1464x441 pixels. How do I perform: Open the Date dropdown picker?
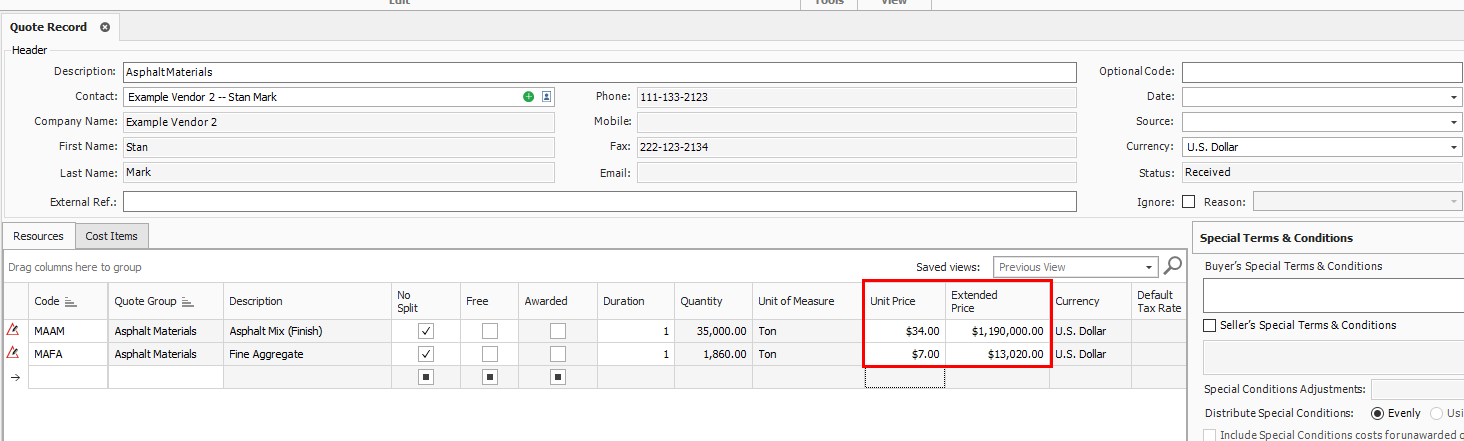click(1453, 97)
